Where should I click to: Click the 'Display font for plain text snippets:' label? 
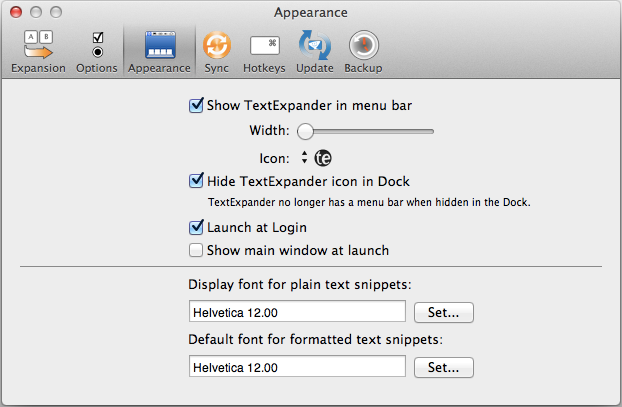pyautogui.click(x=300, y=285)
